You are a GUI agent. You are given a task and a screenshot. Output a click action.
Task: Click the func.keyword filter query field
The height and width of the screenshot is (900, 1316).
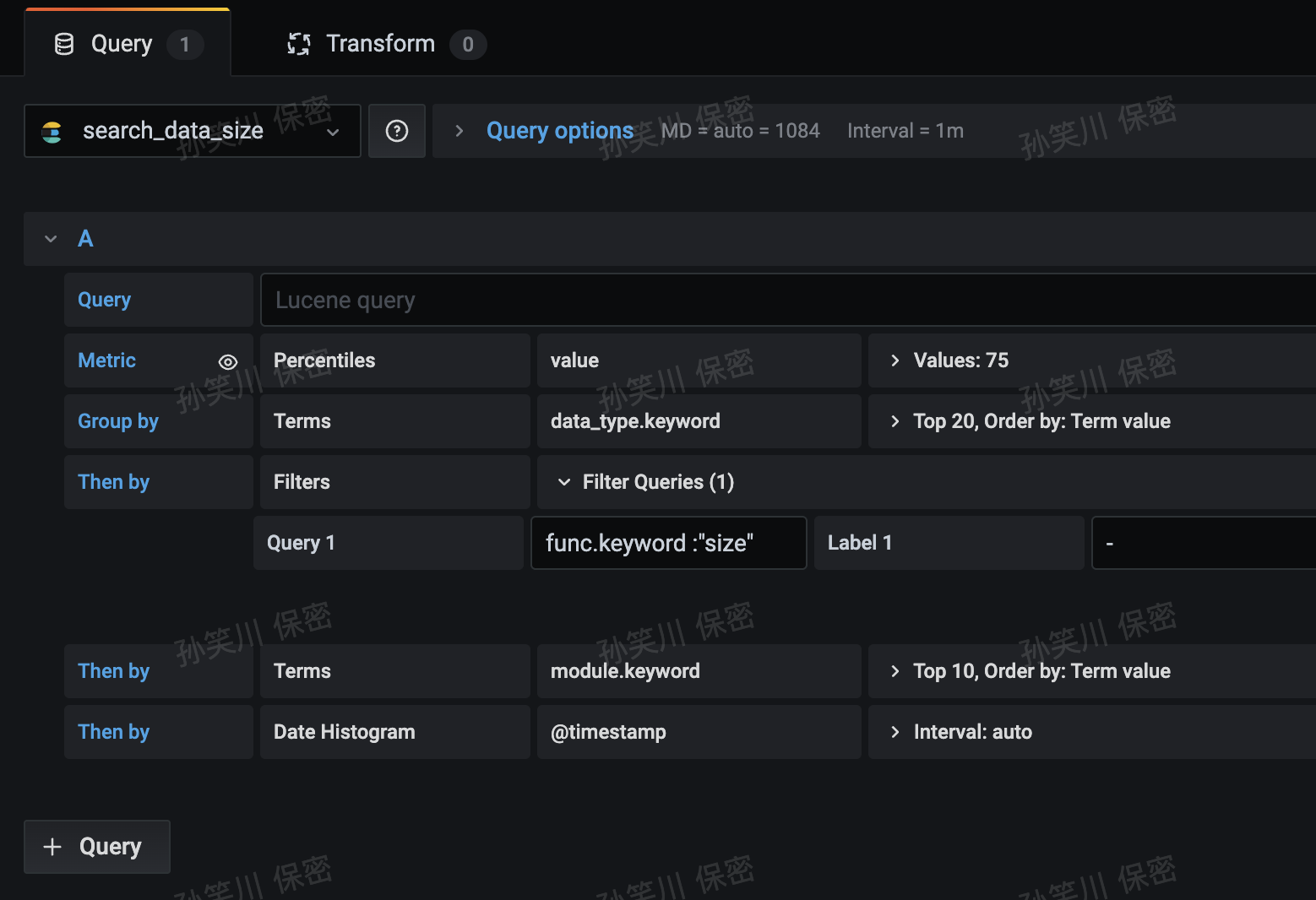coord(669,543)
